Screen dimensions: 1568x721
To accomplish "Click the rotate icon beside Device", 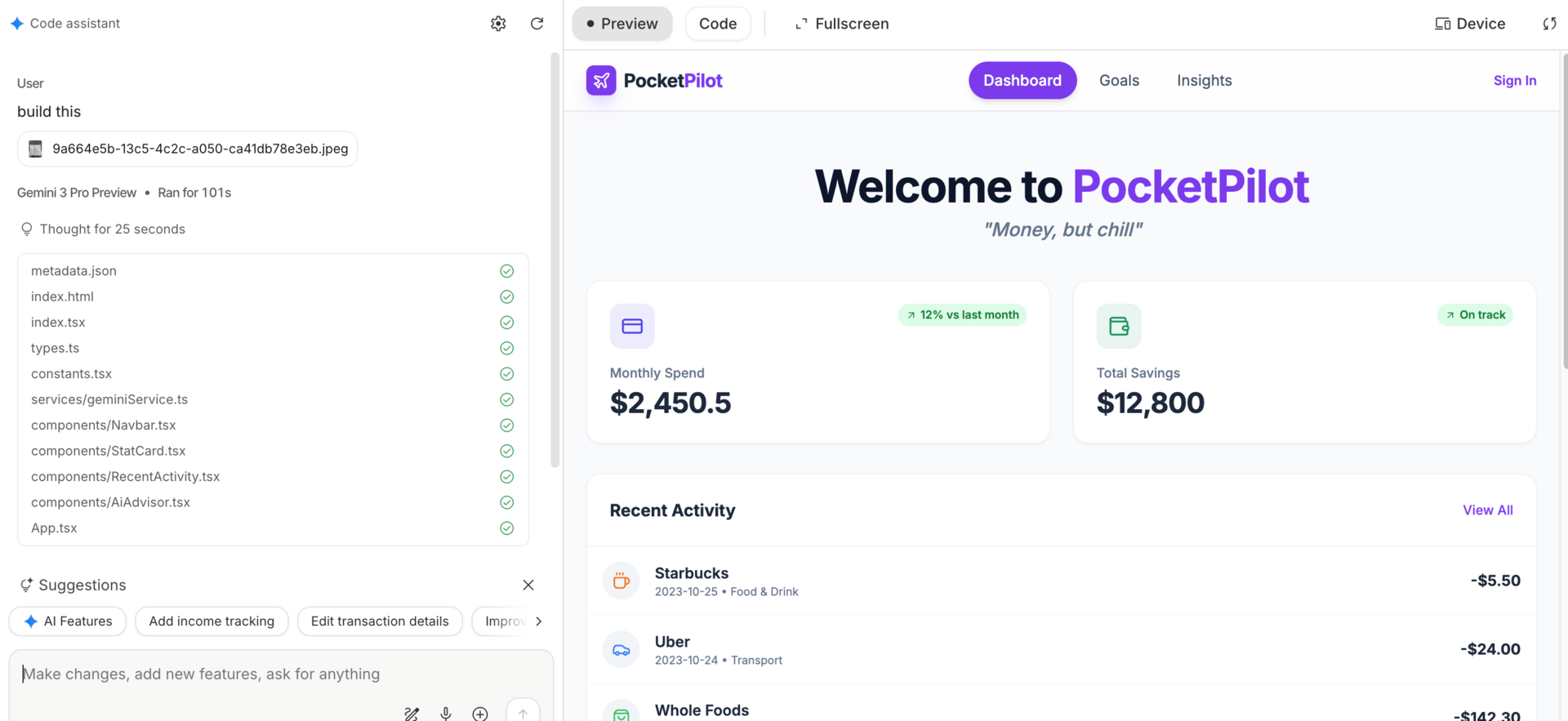I will pyautogui.click(x=1549, y=24).
